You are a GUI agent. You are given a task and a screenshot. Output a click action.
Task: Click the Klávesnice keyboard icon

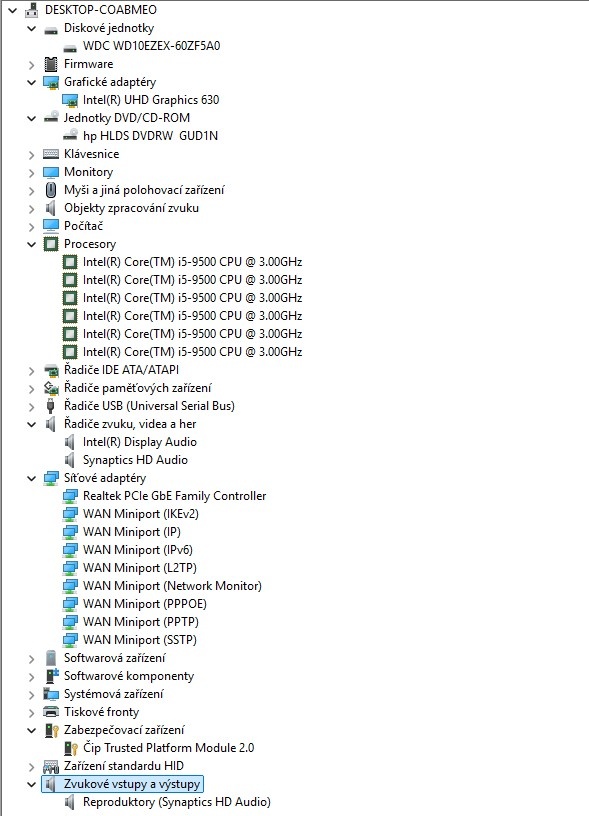tap(50, 154)
